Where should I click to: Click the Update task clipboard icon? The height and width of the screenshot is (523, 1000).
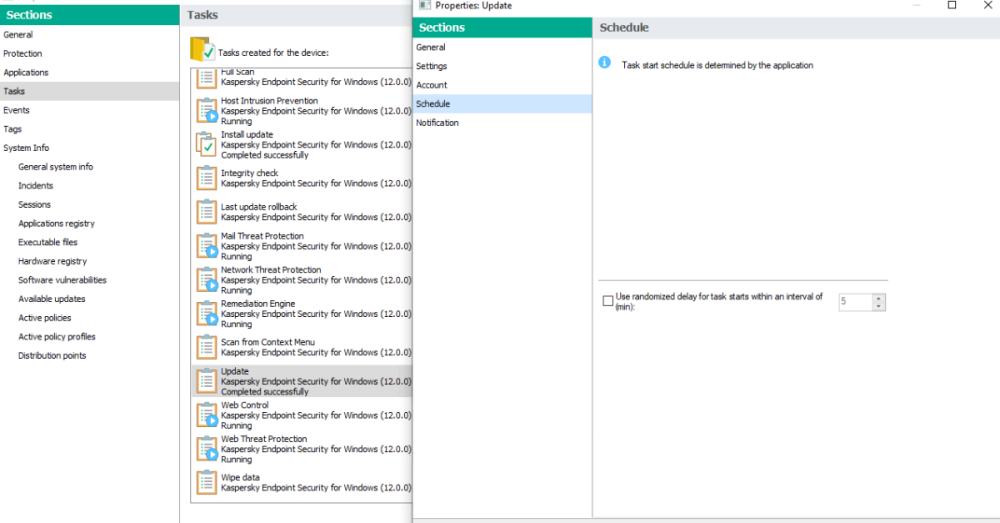coord(206,381)
